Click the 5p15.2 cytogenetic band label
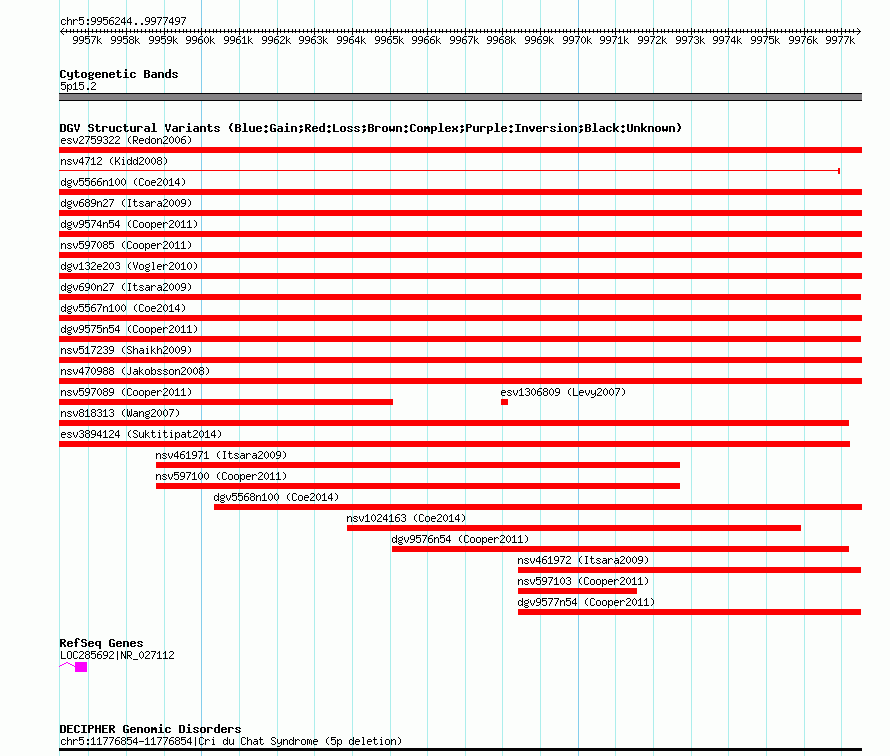The image size is (890, 756). click(x=78, y=86)
